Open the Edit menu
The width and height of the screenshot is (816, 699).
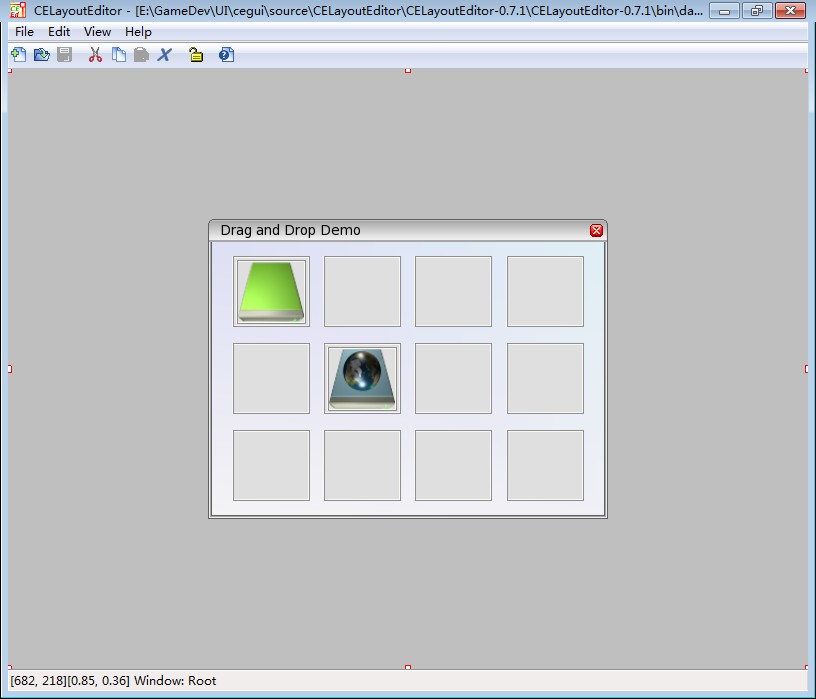[x=59, y=32]
